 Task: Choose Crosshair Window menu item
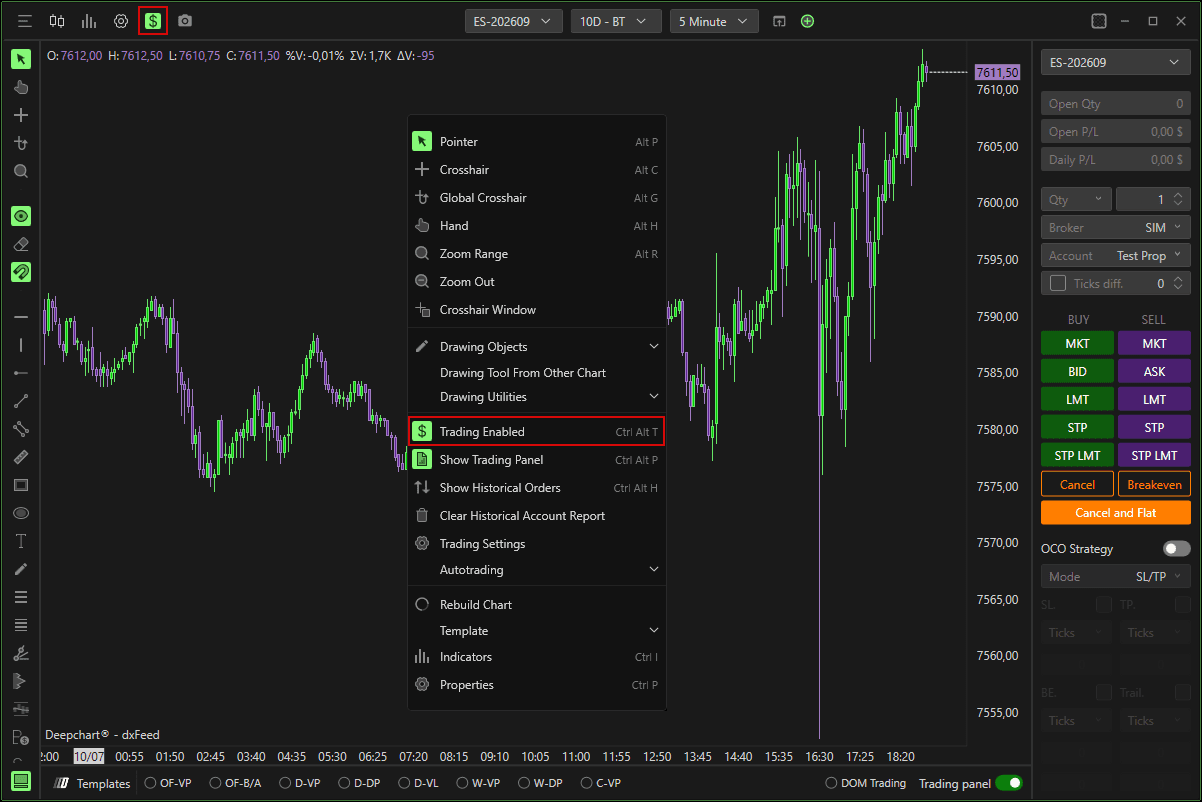click(x=536, y=310)
